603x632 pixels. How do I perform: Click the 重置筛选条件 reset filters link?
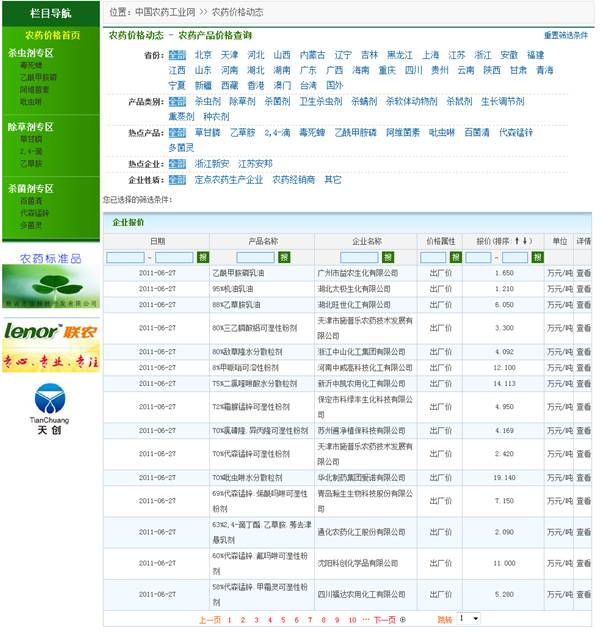click(566, 35)
